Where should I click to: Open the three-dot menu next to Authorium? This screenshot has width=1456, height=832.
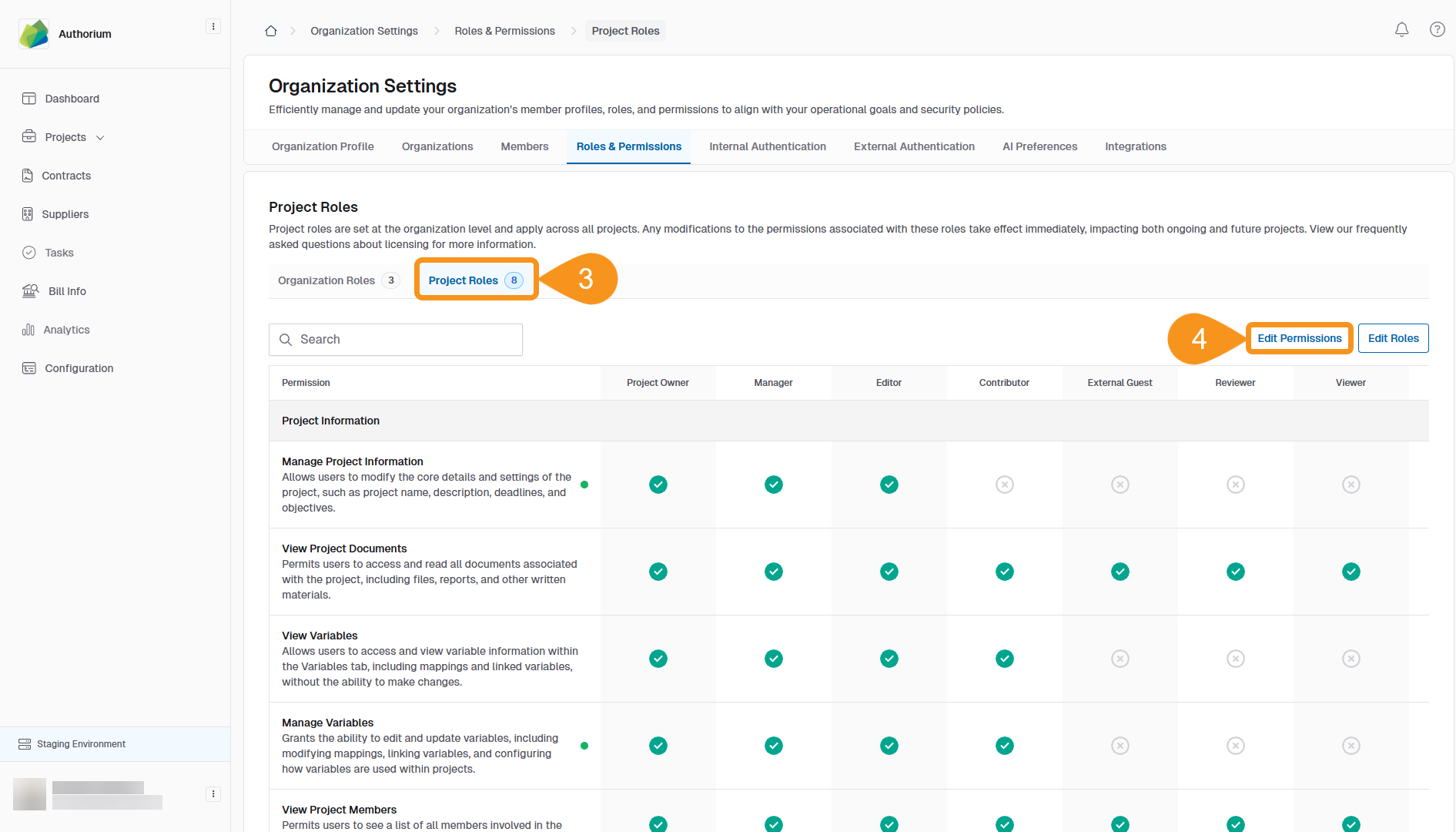[x=213, y=25]
